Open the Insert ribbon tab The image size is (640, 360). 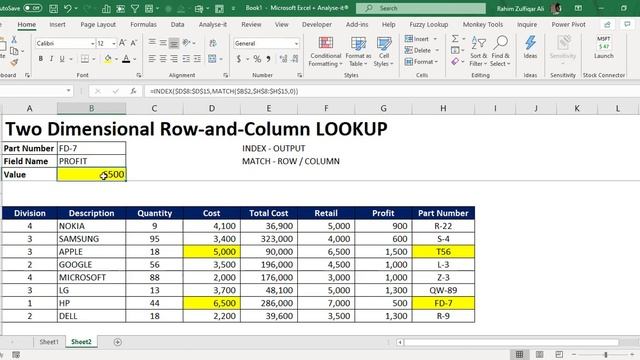pyautogui.click(x=57, y=24)
